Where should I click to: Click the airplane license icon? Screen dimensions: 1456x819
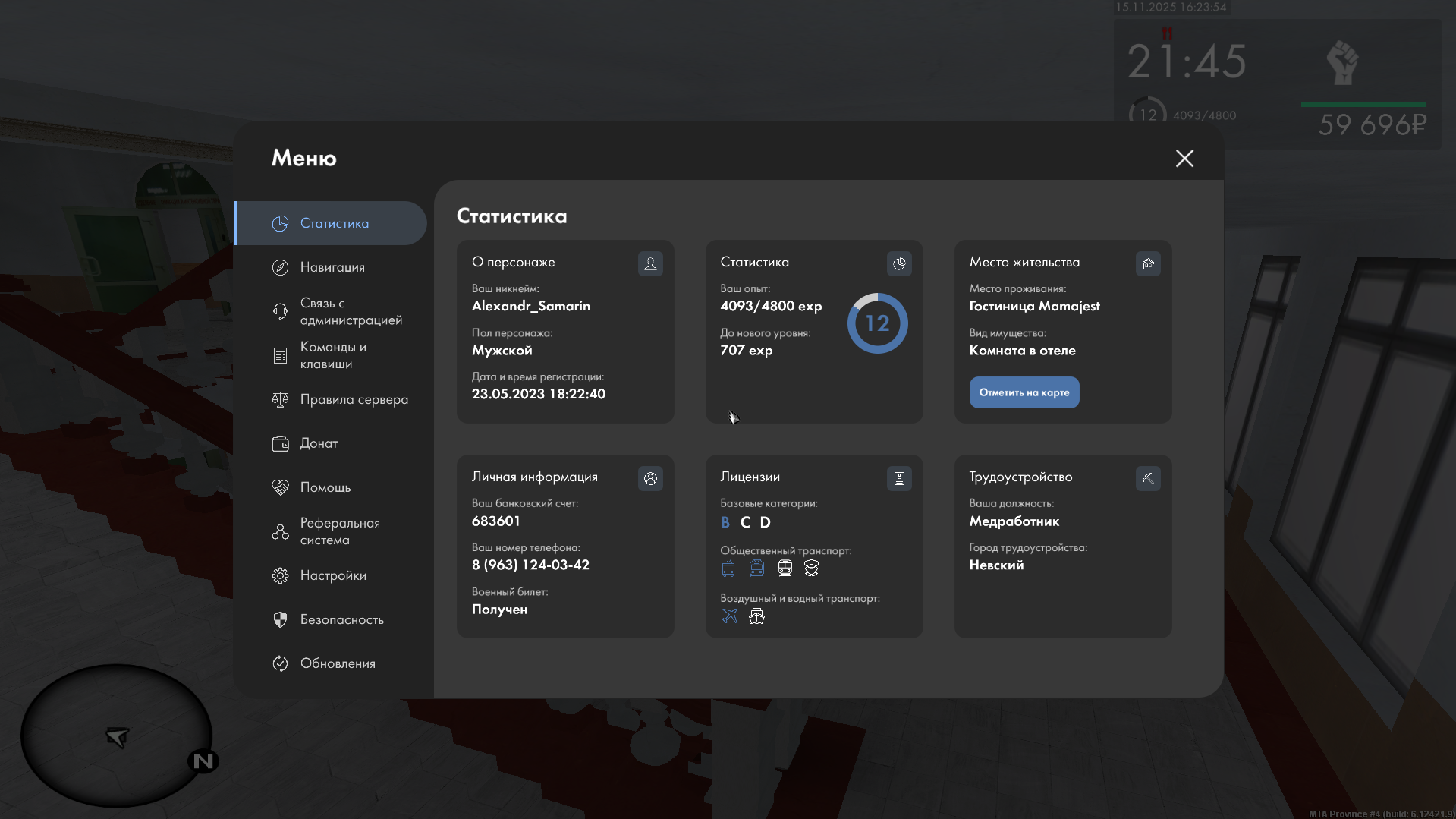tap(729, 616)
